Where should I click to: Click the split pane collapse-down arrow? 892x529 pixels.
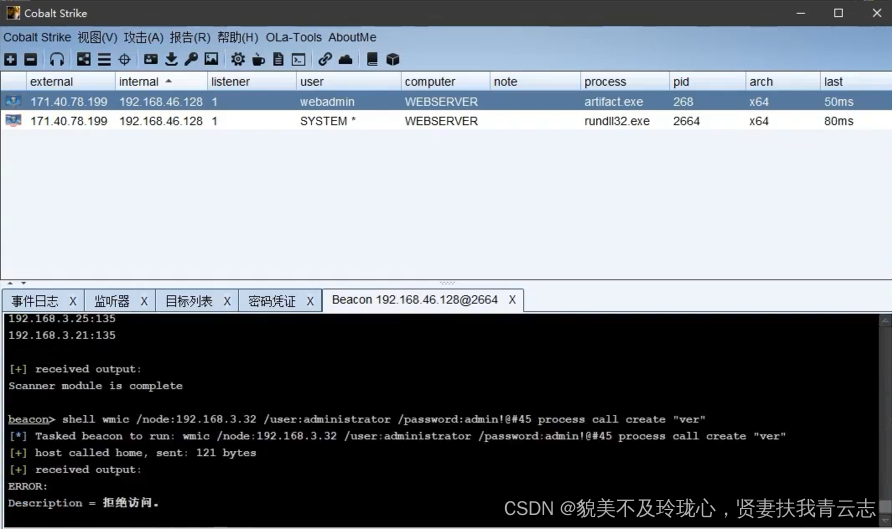pyautogui.click(x=23, y=283)
